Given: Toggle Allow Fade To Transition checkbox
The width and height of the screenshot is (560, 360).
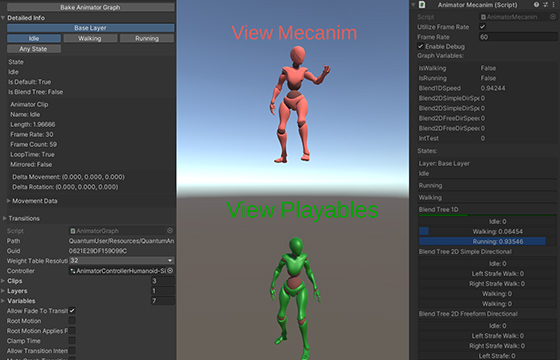Looking at the screenshot, I should (x=72, y=311).
